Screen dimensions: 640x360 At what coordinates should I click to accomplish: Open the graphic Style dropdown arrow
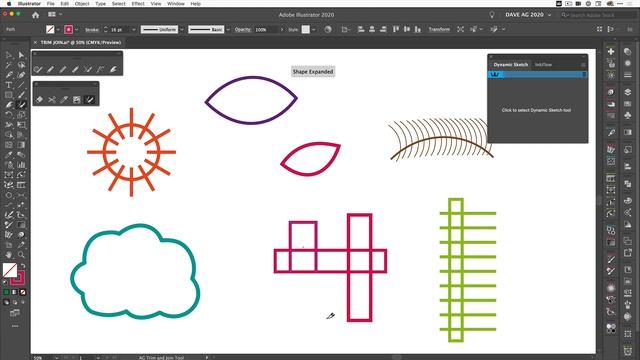[x=313, y=30]
